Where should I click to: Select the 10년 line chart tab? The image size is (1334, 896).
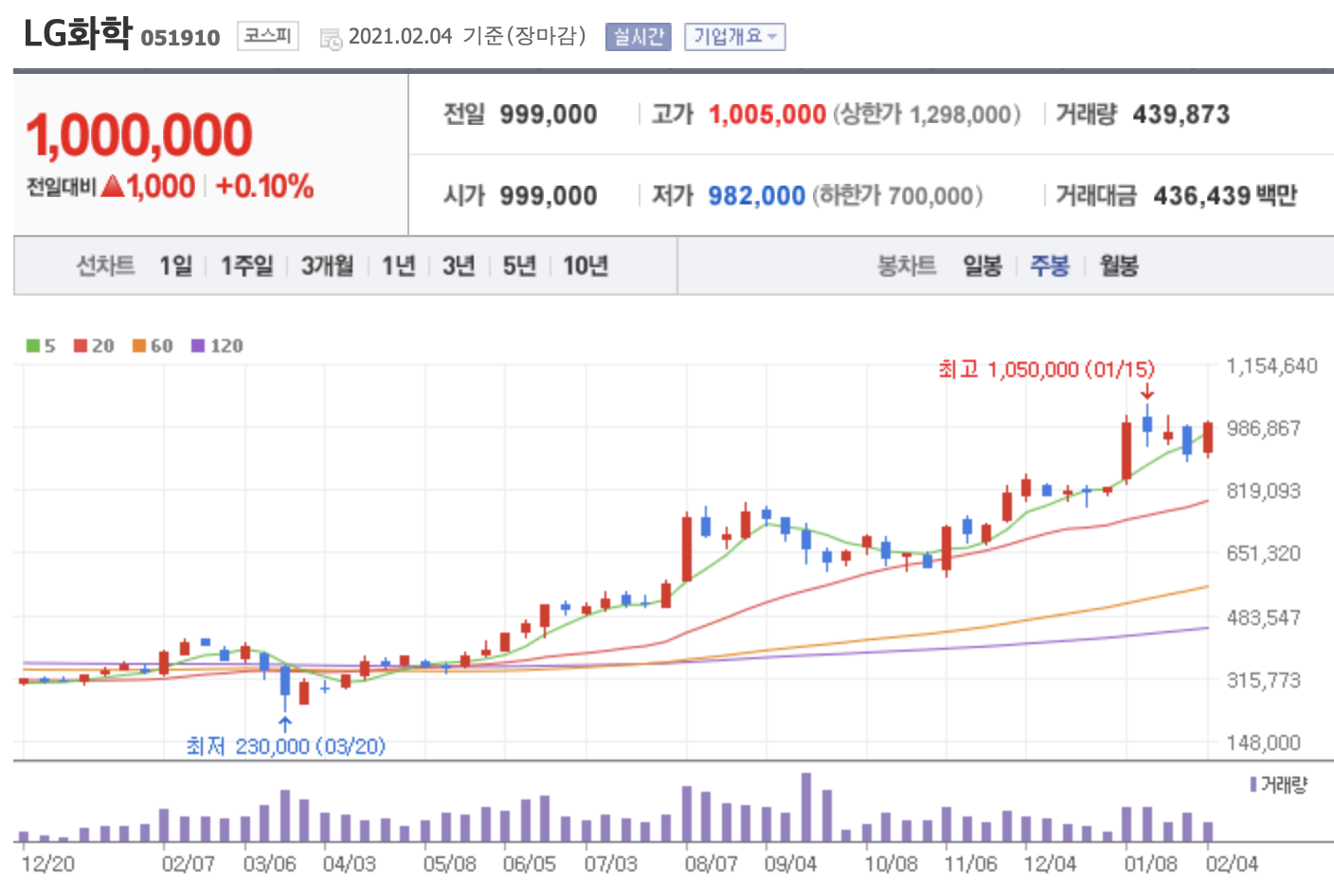point(586,266)
